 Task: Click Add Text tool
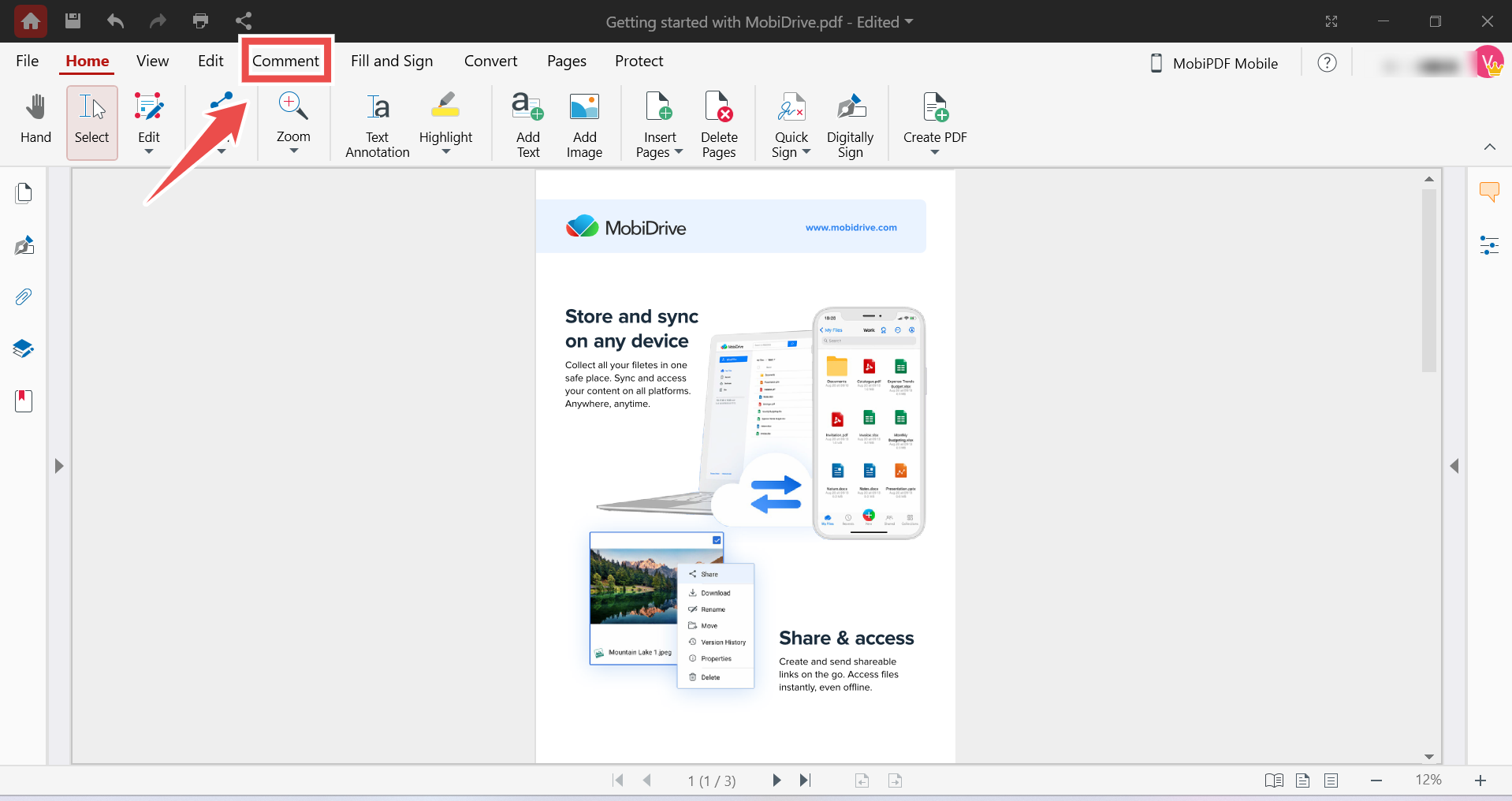pos(528,125)
